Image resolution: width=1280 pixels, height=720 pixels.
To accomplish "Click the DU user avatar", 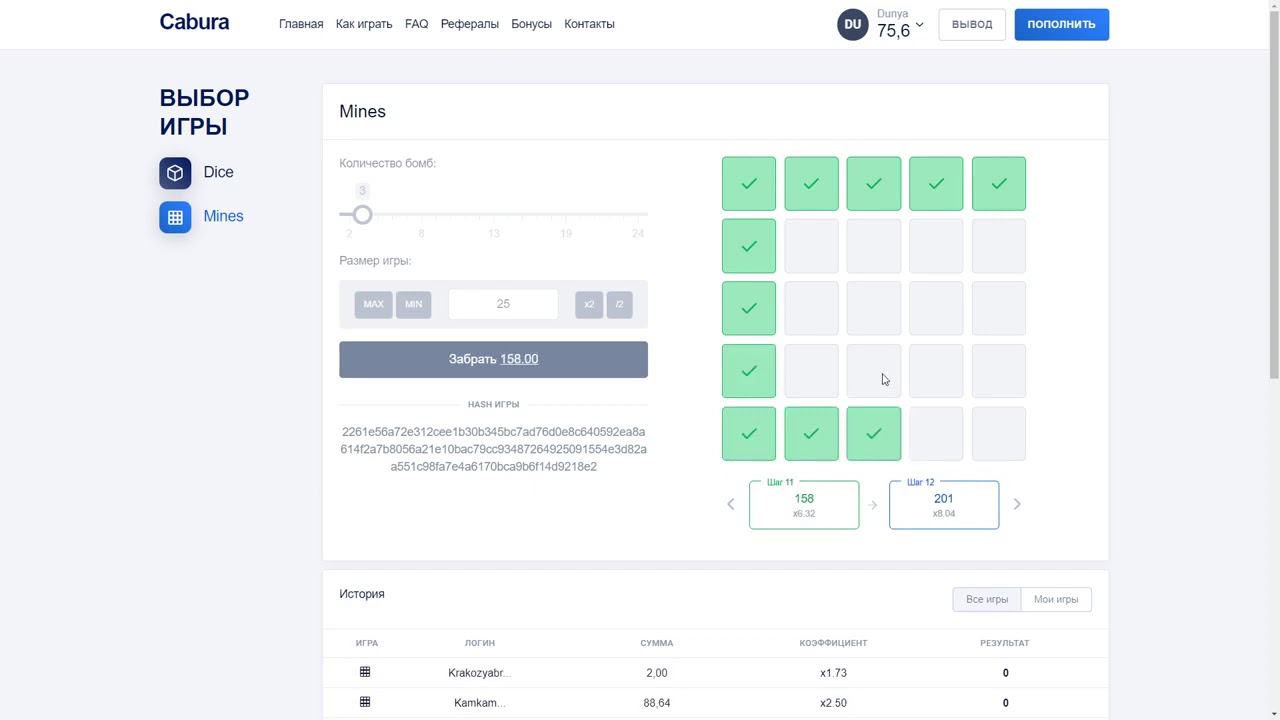I will (x=853, y=24).
